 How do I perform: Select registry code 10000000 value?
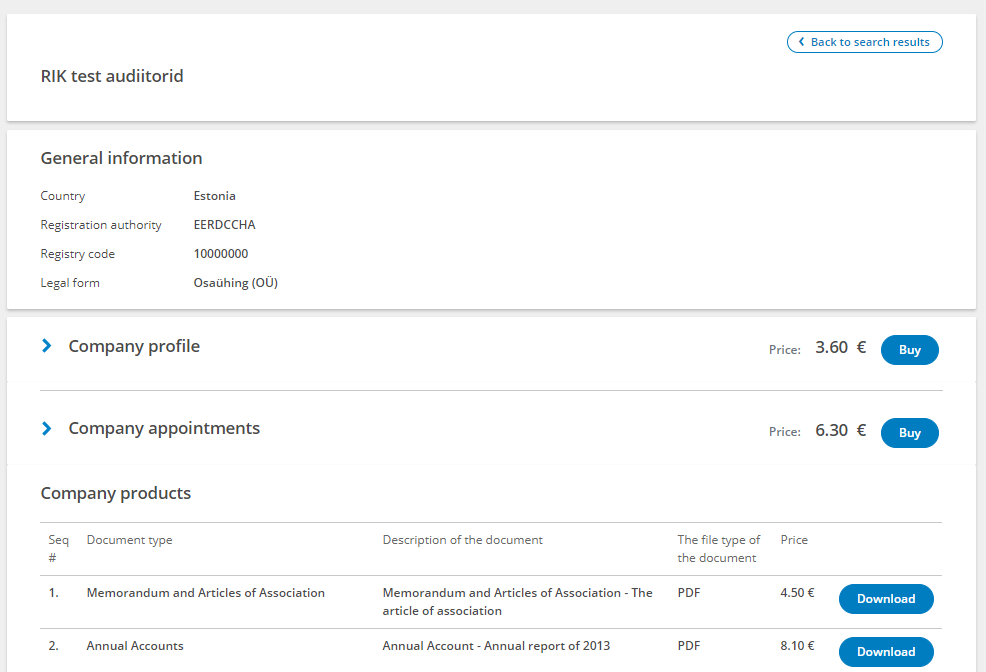click(x=221, y=254)
